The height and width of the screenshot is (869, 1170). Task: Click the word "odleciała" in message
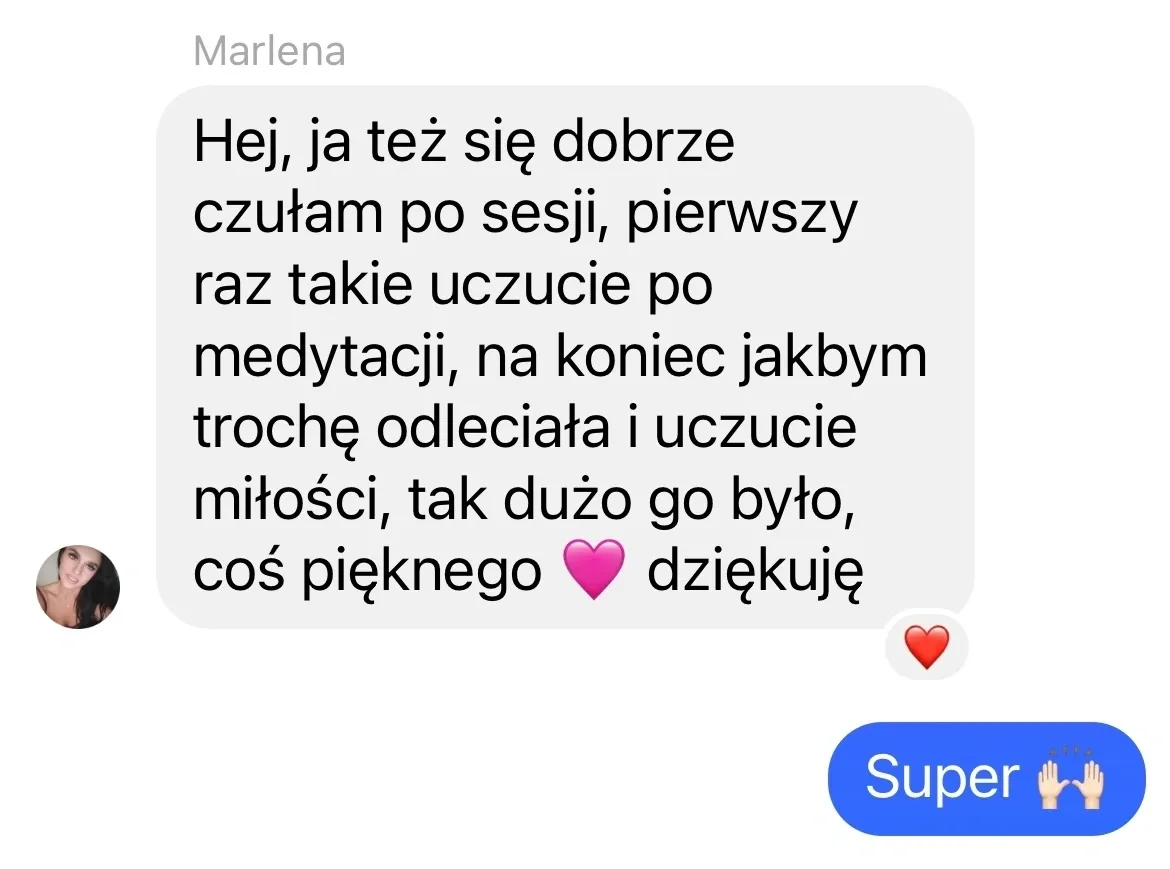(x=492, y=429)
